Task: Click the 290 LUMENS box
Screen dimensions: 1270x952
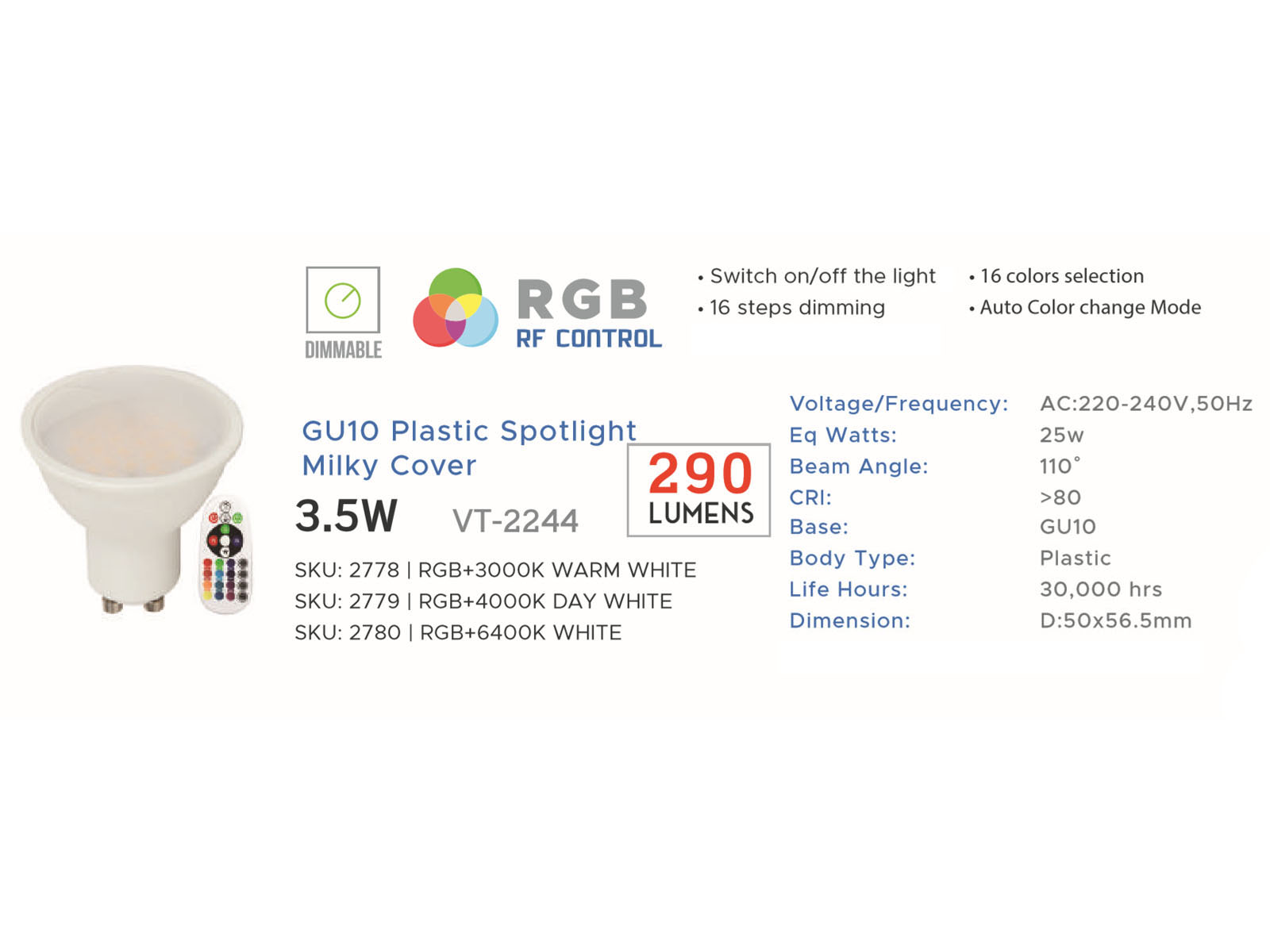Action: 698,490
